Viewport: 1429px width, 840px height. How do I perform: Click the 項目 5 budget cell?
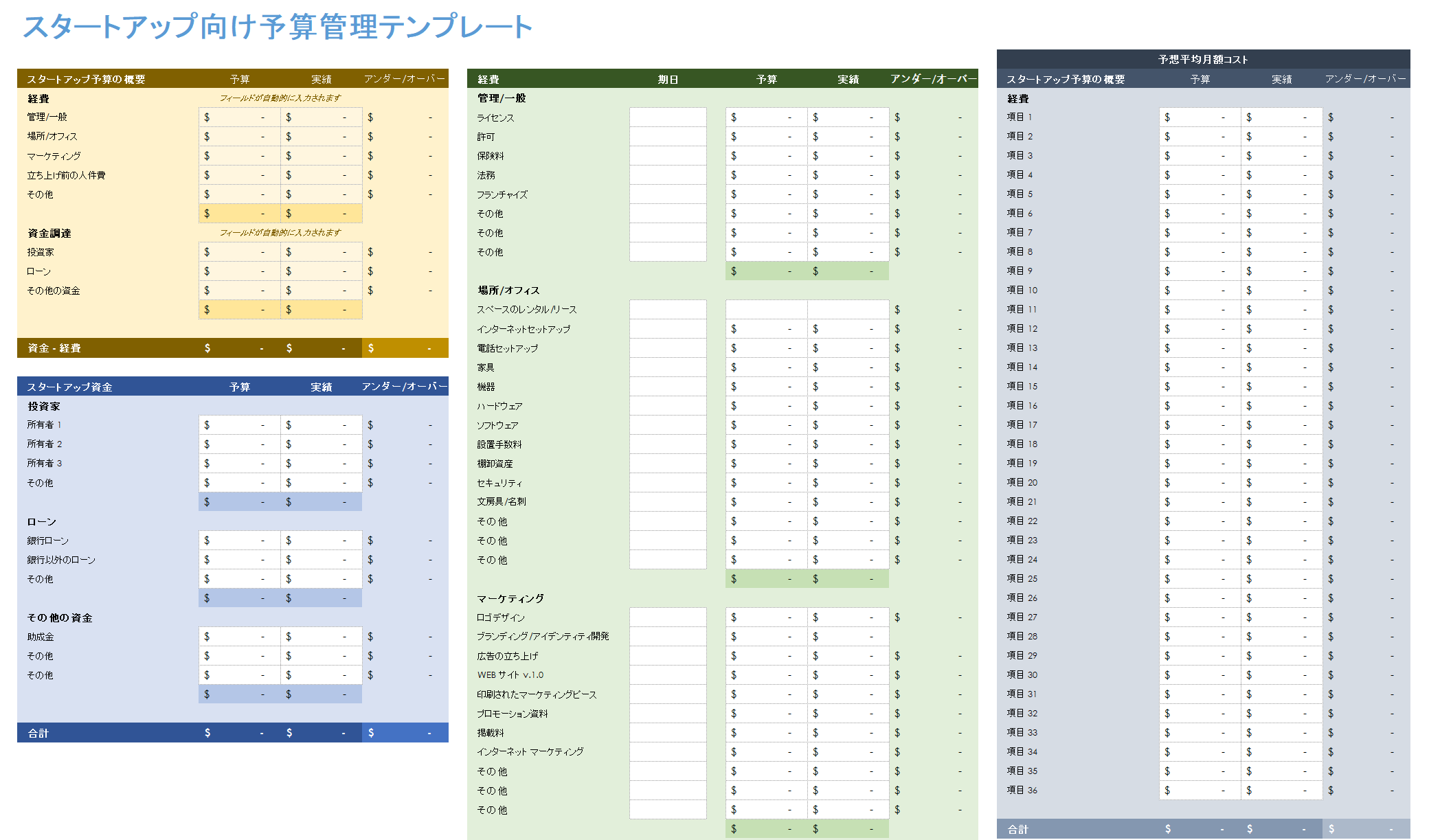(x=1200, y=194)
